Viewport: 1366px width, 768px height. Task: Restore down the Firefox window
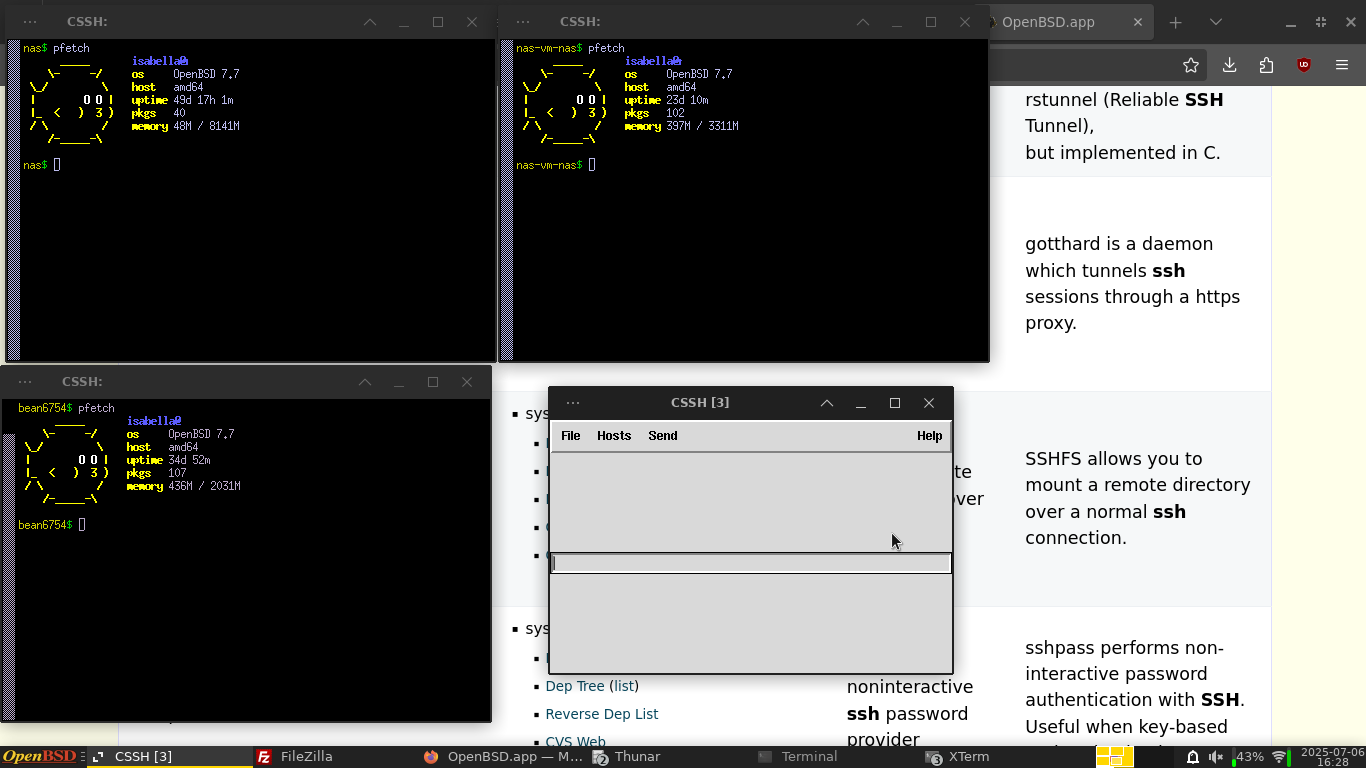point(1321,22)
